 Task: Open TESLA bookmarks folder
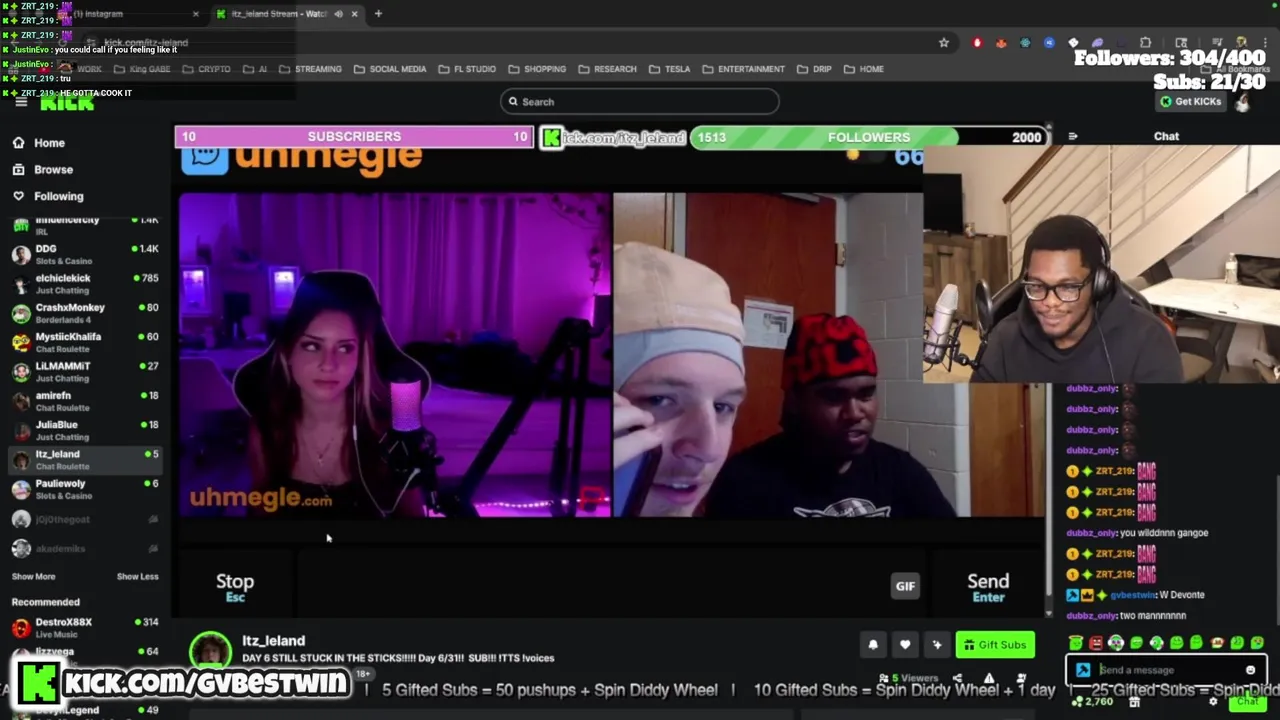[x=669, y=69]
